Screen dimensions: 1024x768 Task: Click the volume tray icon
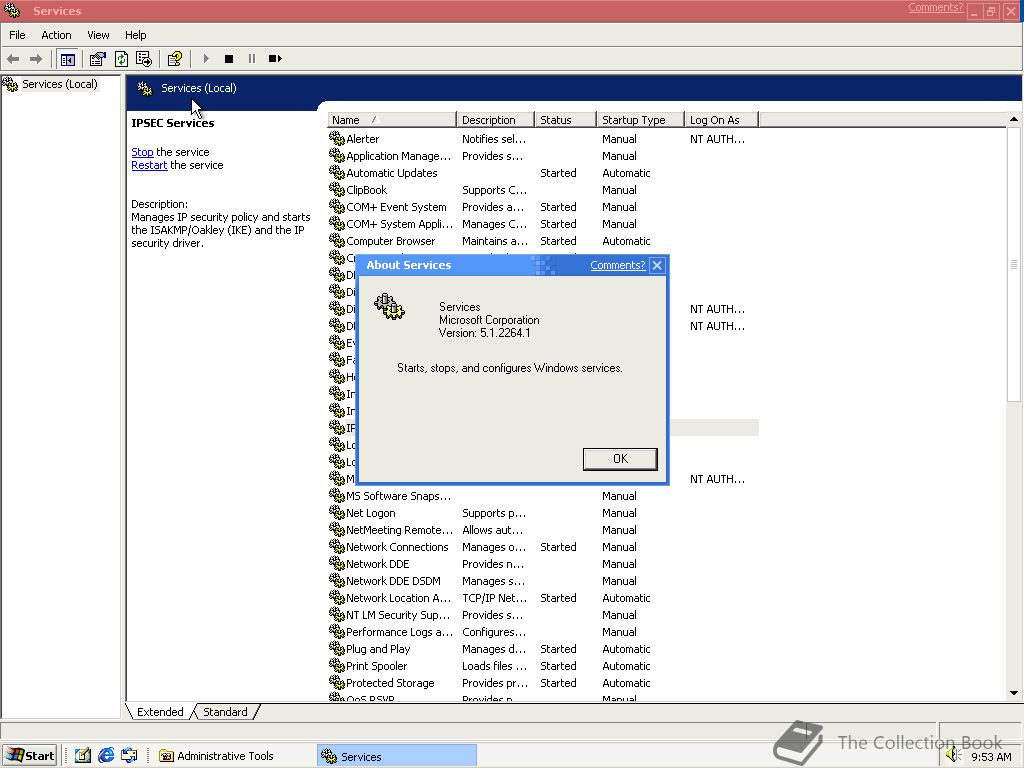[954, 756]
